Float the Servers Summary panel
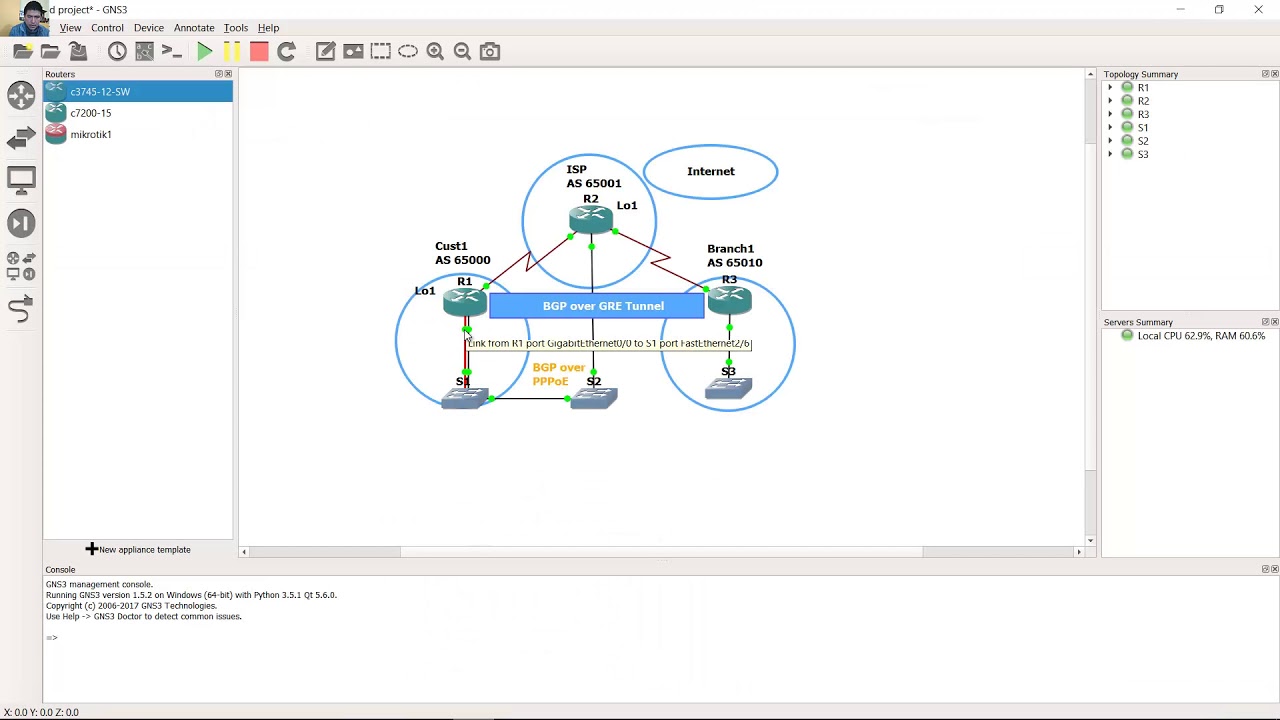1280x720 pixels. (1265, 322)
